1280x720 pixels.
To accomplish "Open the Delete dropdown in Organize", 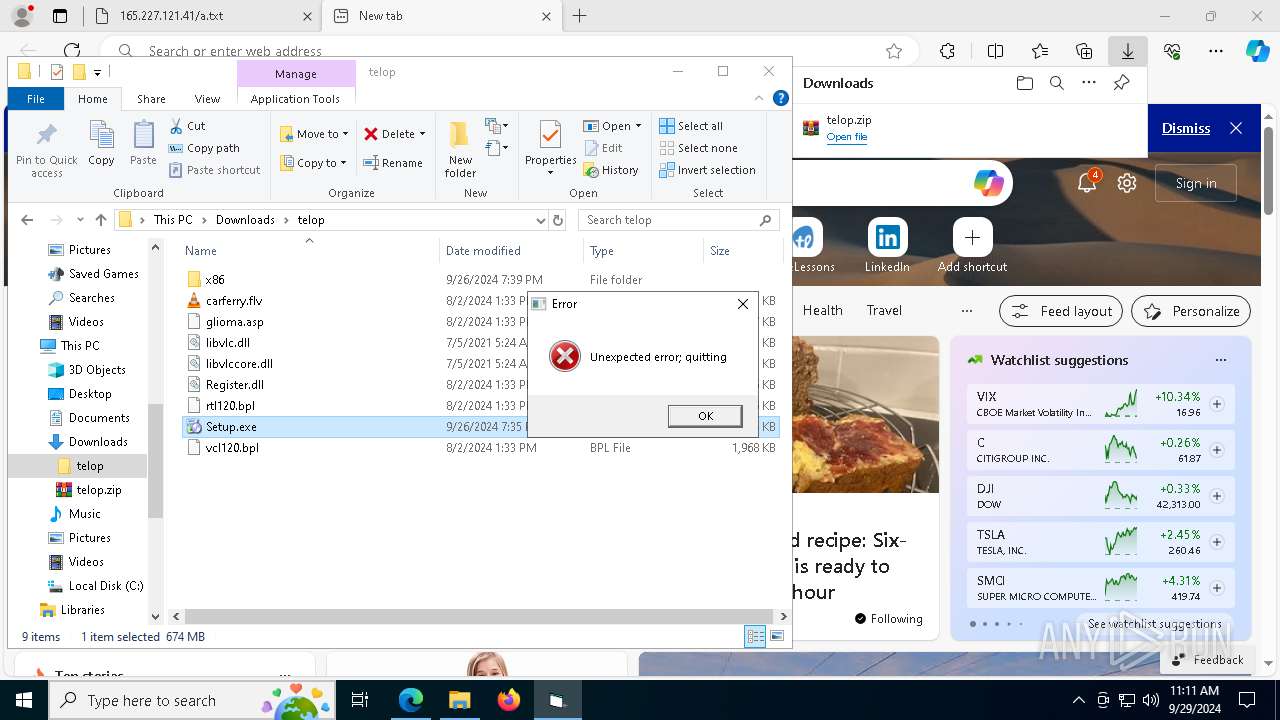I will click(x=394, y=134).
